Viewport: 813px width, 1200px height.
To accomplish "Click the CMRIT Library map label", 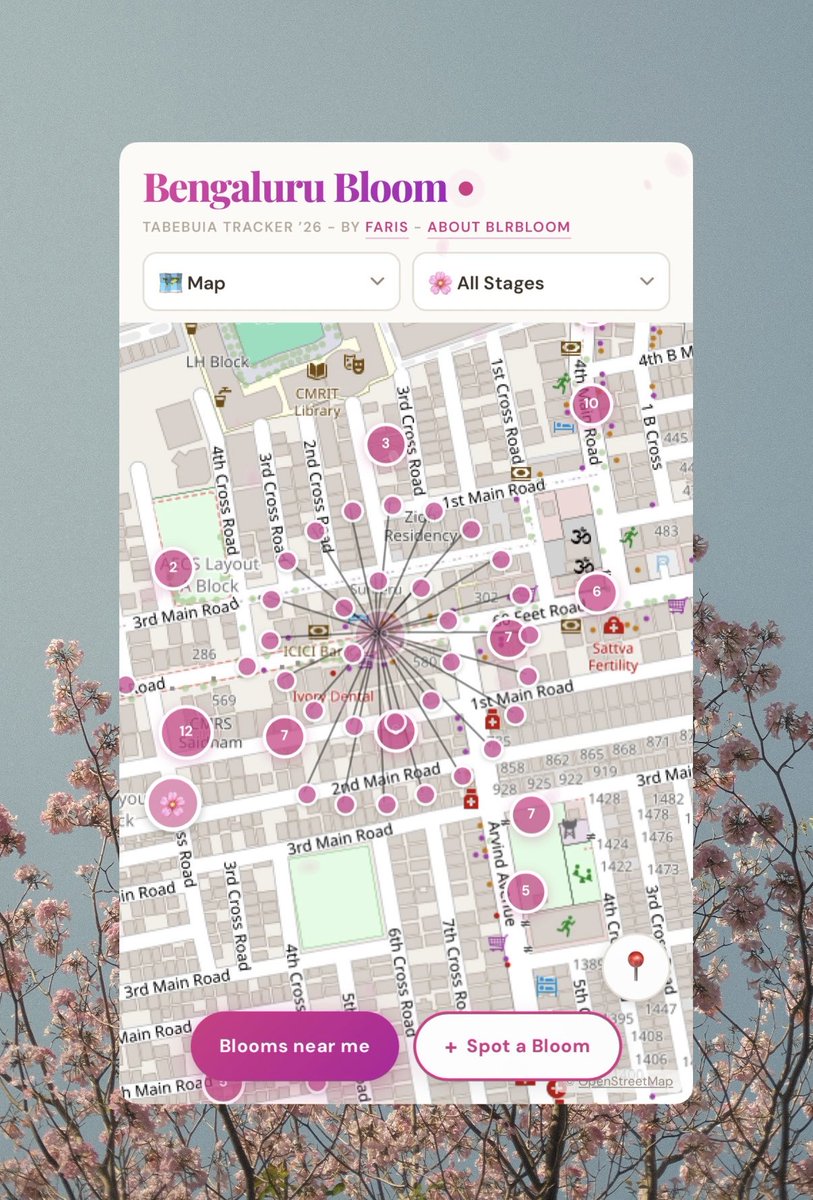I will [x=318, y=402].
